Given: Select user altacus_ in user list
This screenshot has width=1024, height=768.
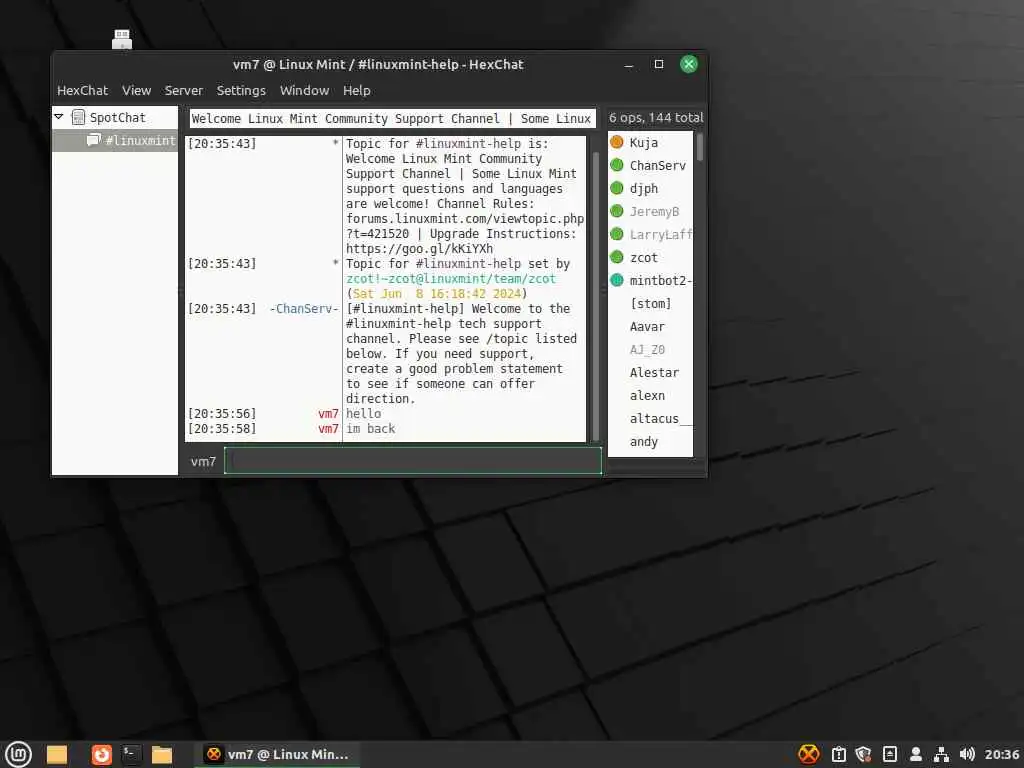Looking at the screenshot, I should [650, 419].
